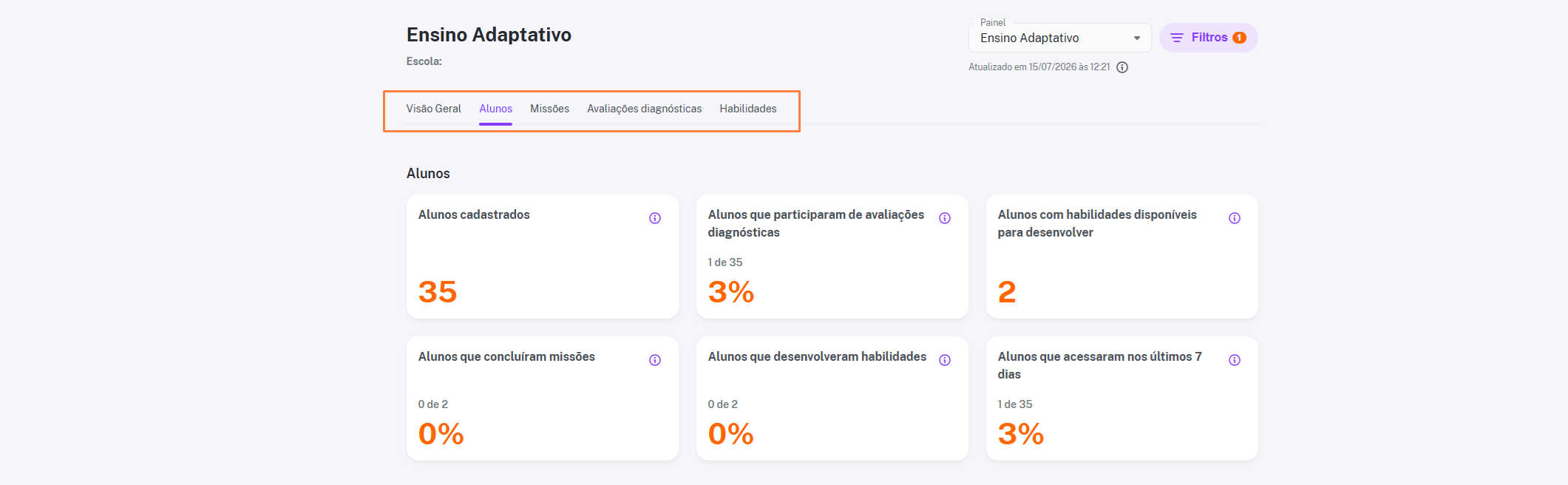Switch to the Visão Geral tab

pyautogui.click(x=433, y=109)
